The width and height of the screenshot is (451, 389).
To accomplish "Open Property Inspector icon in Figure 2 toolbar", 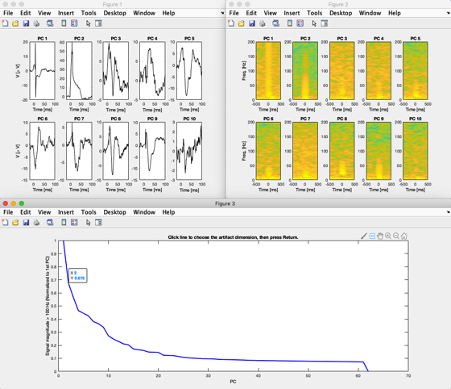I will click(324, 23).
